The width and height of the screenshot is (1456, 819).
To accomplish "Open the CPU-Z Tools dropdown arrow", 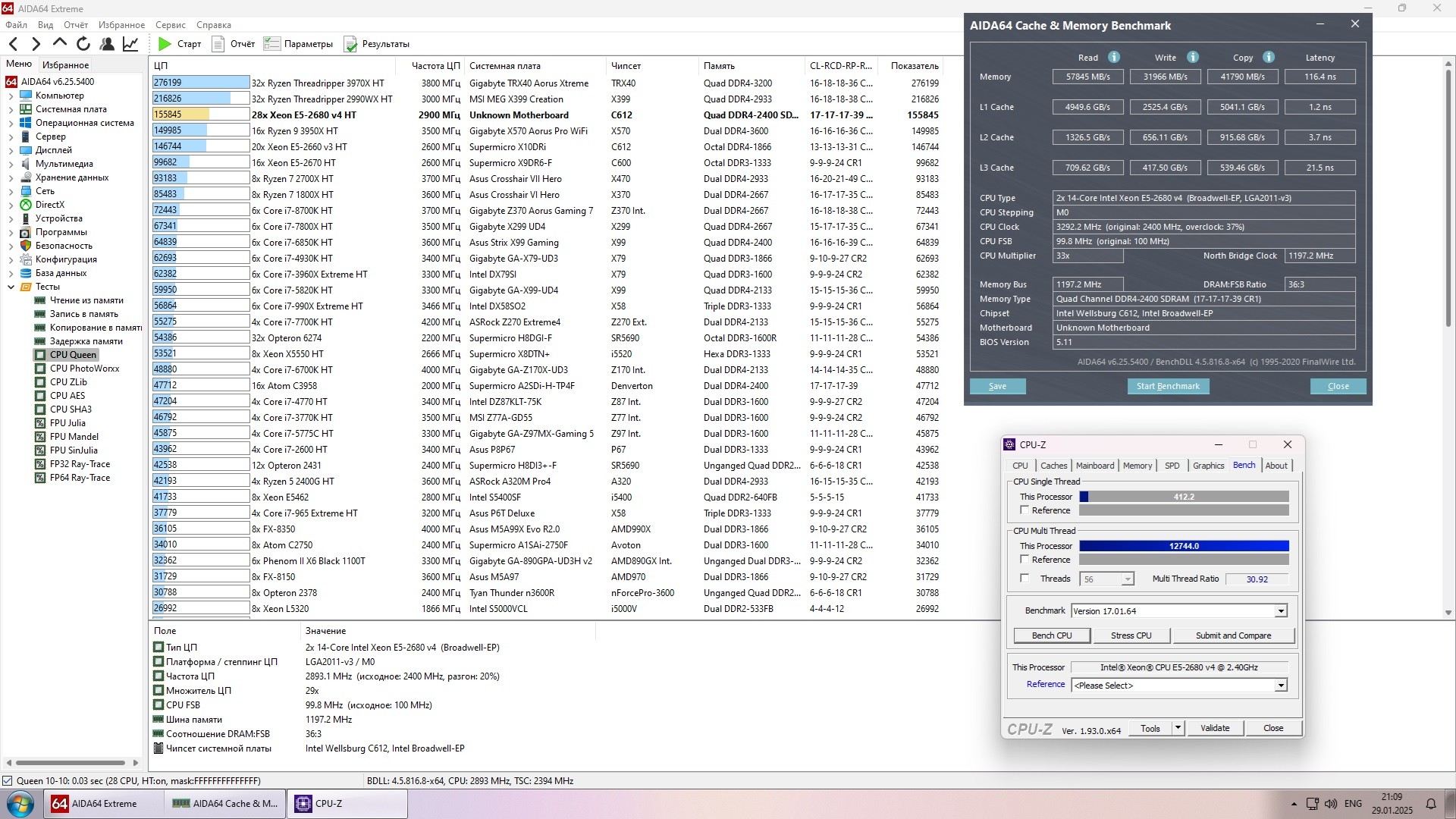I will pos(1178,728).
